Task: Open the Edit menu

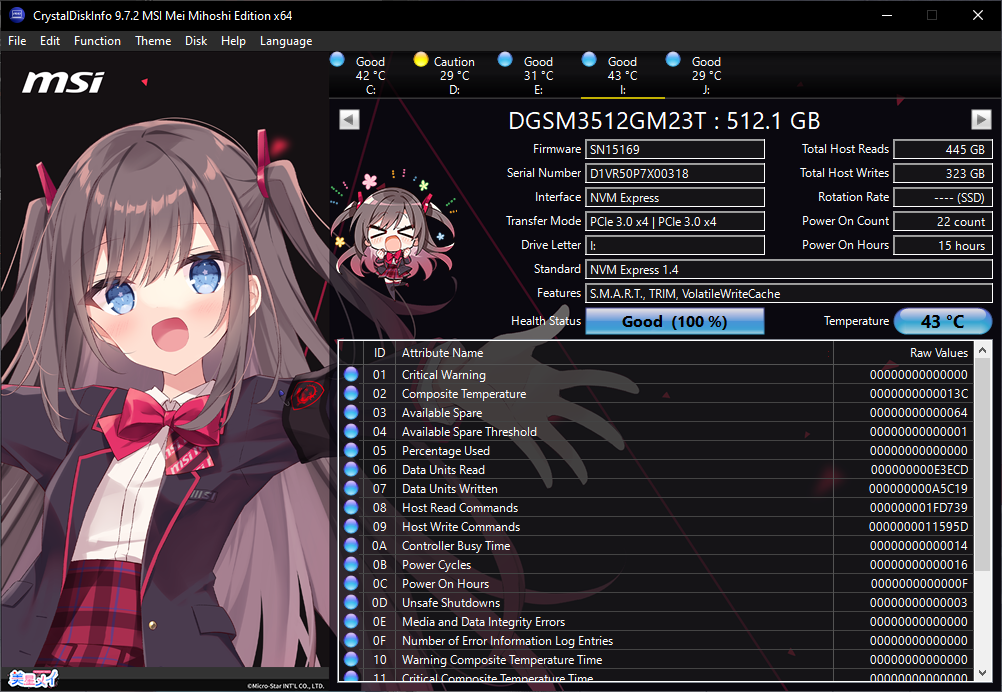Action: [x=50, y=41]
